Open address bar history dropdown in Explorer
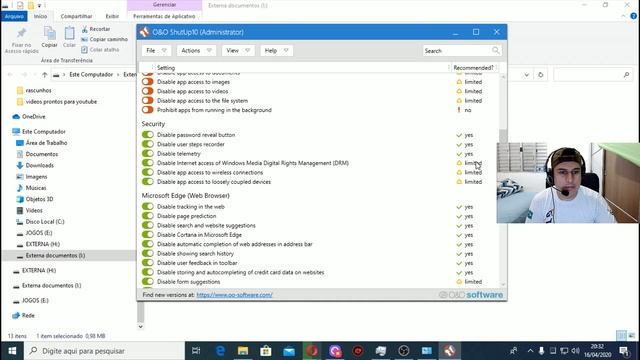640x360 pixels. [527, 75]
